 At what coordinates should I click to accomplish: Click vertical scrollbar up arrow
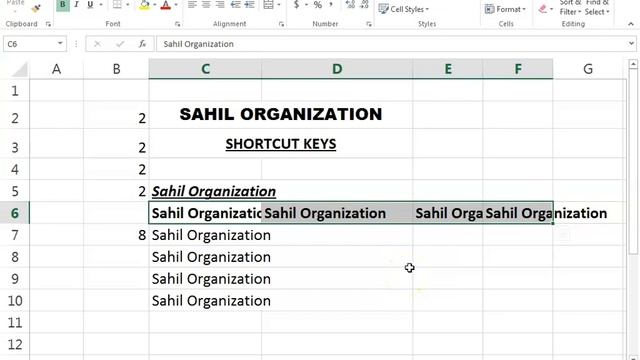pyautogui.click(x=633, y=64)
